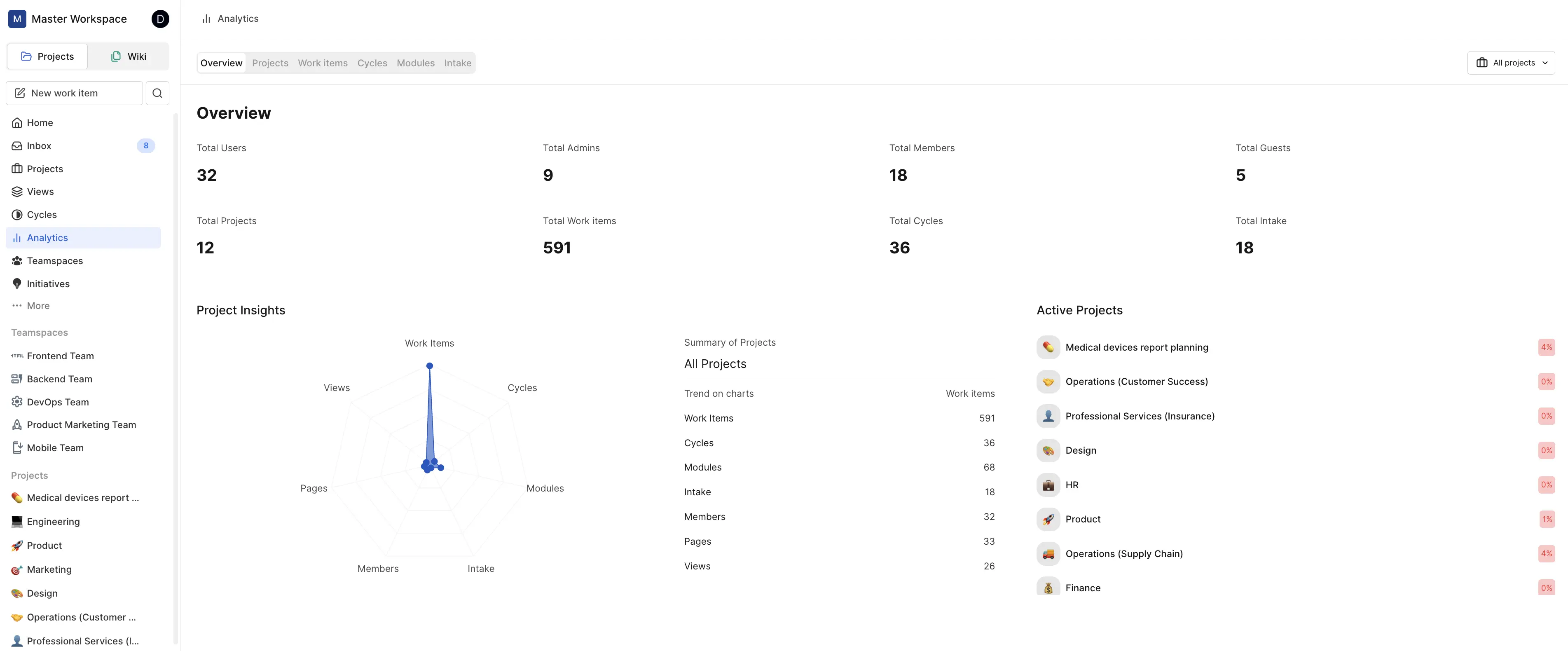Switch to Intake analytics tab
Viewport: 1568px width, 651px height.
click(x=458, y=63)
